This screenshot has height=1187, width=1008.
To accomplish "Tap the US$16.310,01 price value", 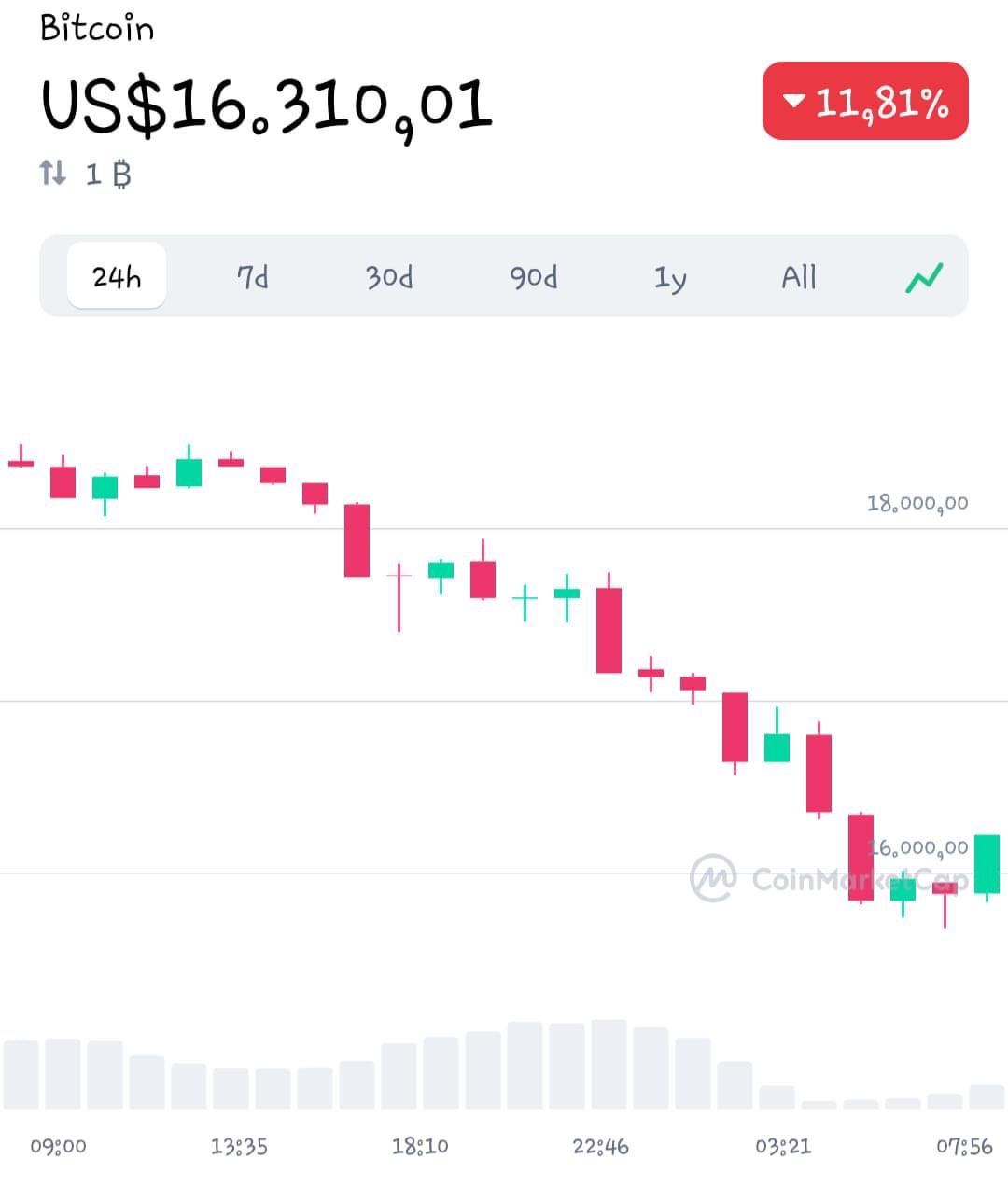I will [266, 105].
